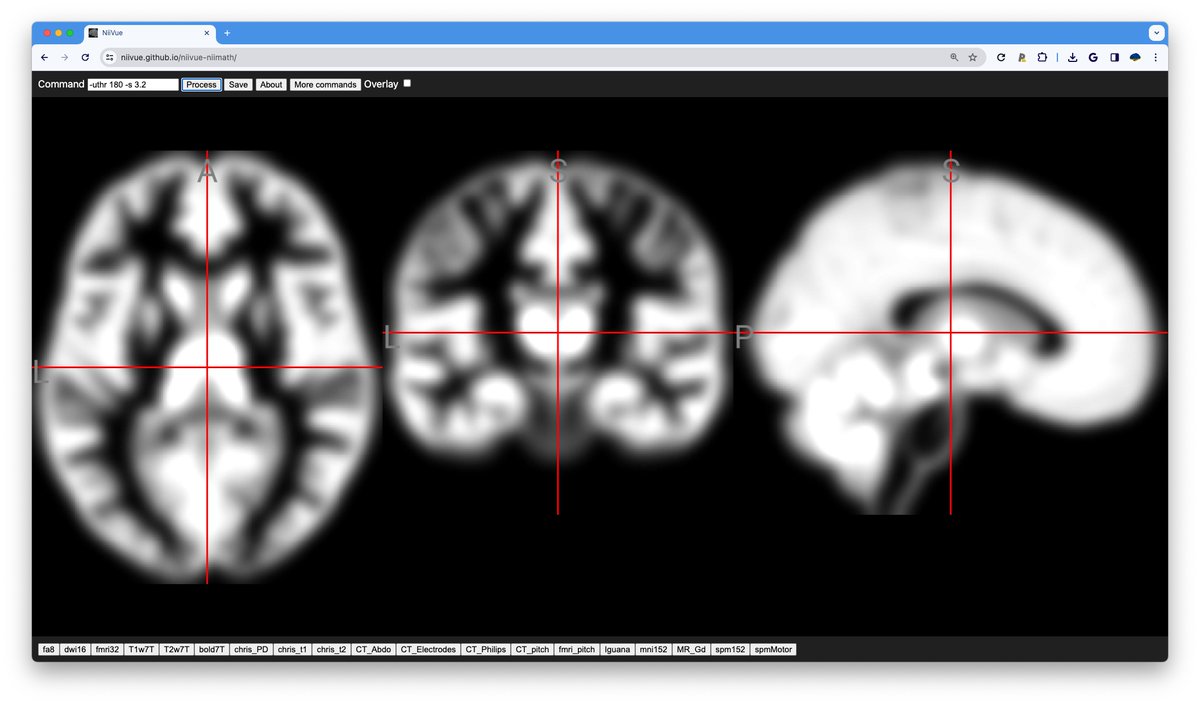1200x704 pixels.
Task: Load the chris_PD sample image
Action: point(251,649)
